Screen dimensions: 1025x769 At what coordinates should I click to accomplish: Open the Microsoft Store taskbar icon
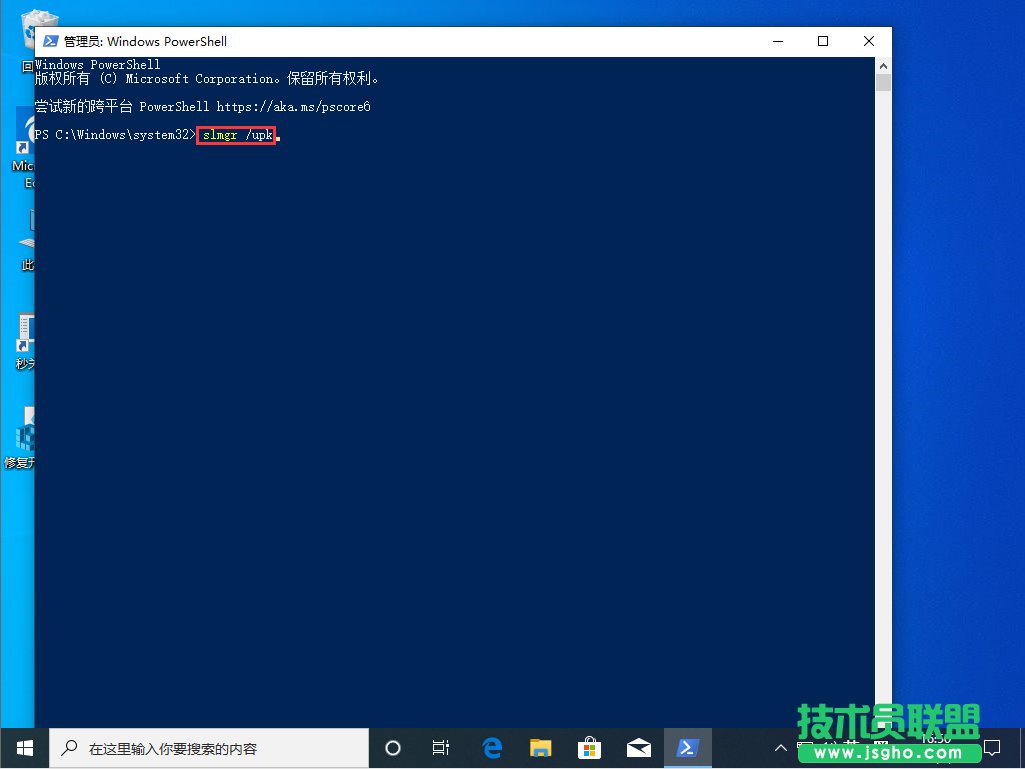click(x=589, y=747)
